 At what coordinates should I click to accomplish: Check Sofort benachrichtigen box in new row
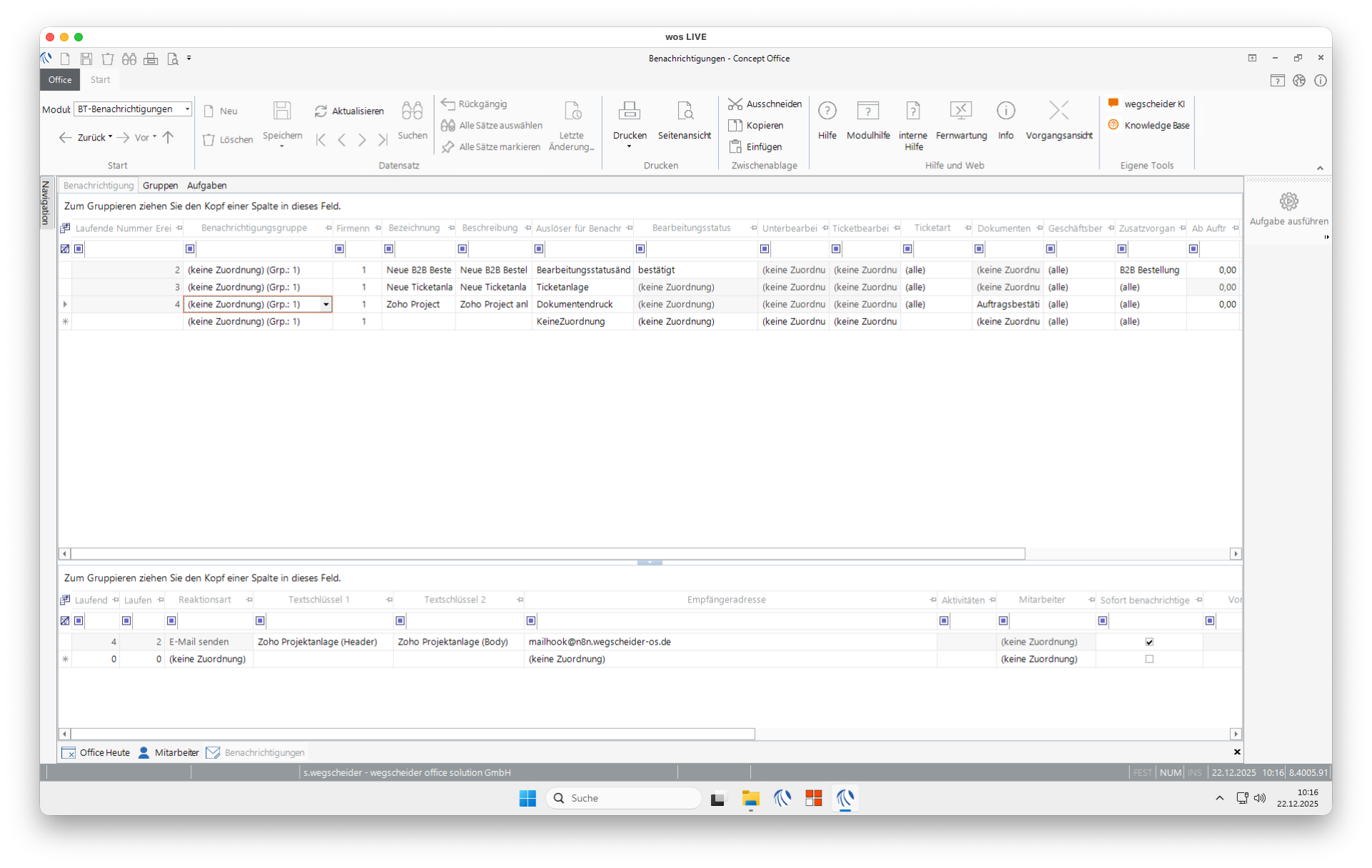click(x=1149, y=659)
